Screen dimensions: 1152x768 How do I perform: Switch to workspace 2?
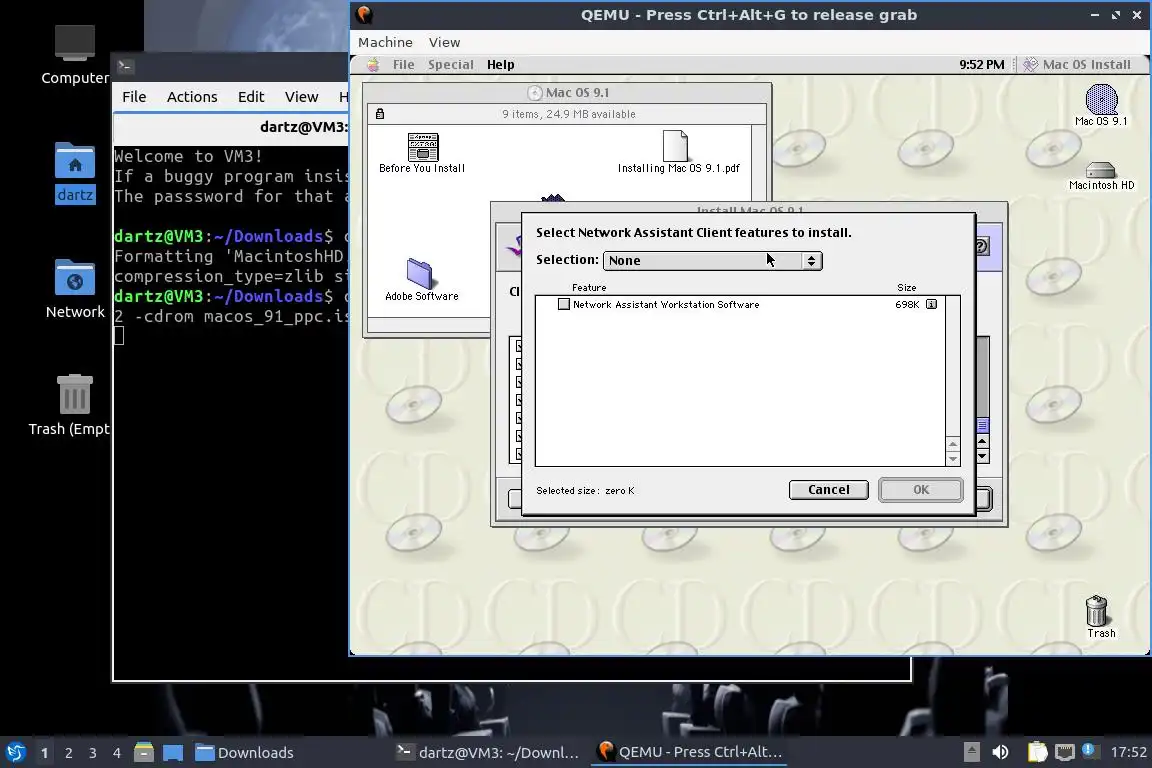pos(68,753)
